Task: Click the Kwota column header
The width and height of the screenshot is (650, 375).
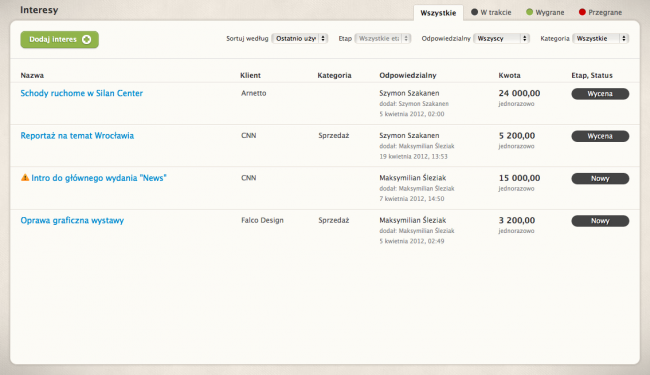Action: 509,75
